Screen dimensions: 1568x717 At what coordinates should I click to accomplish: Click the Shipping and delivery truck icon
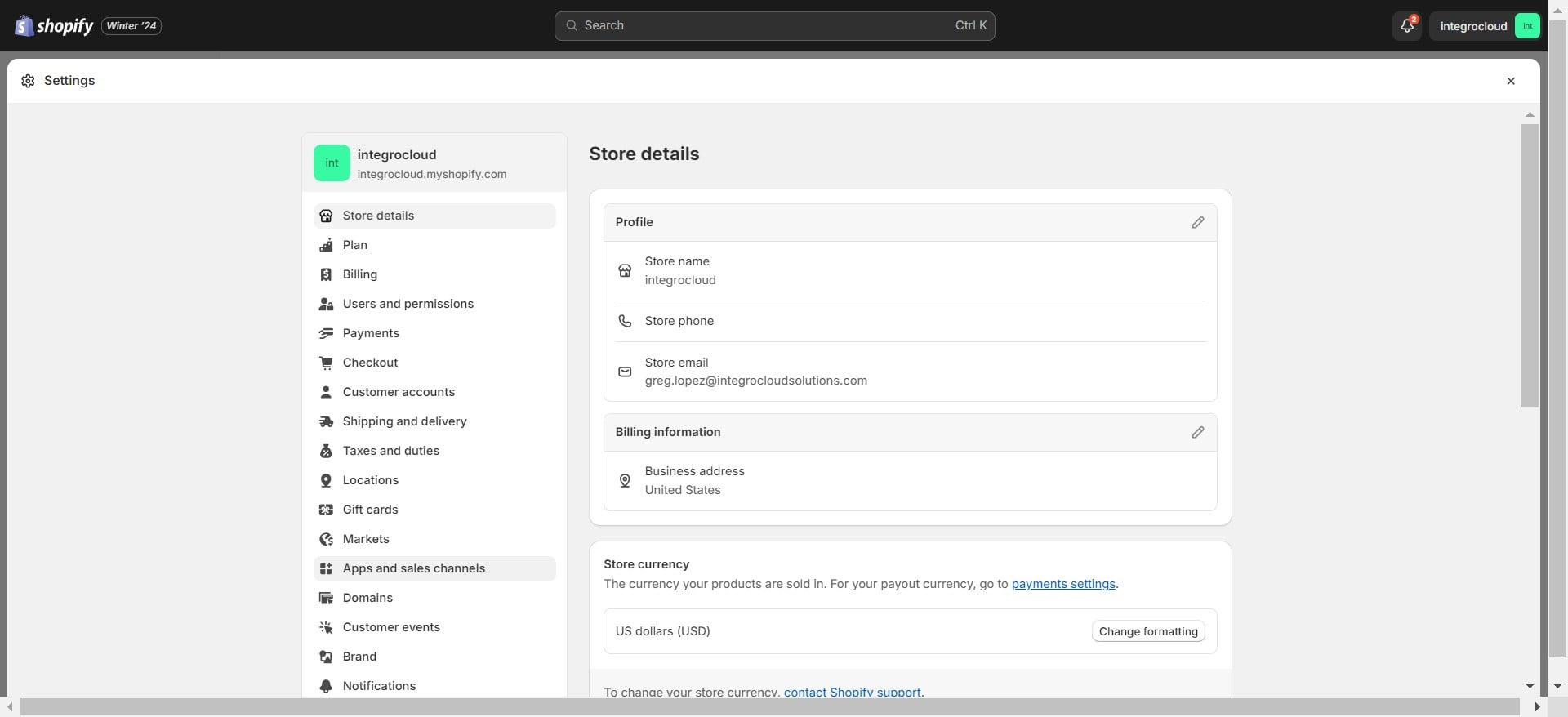pyautogui.click(x=326, y=422)
